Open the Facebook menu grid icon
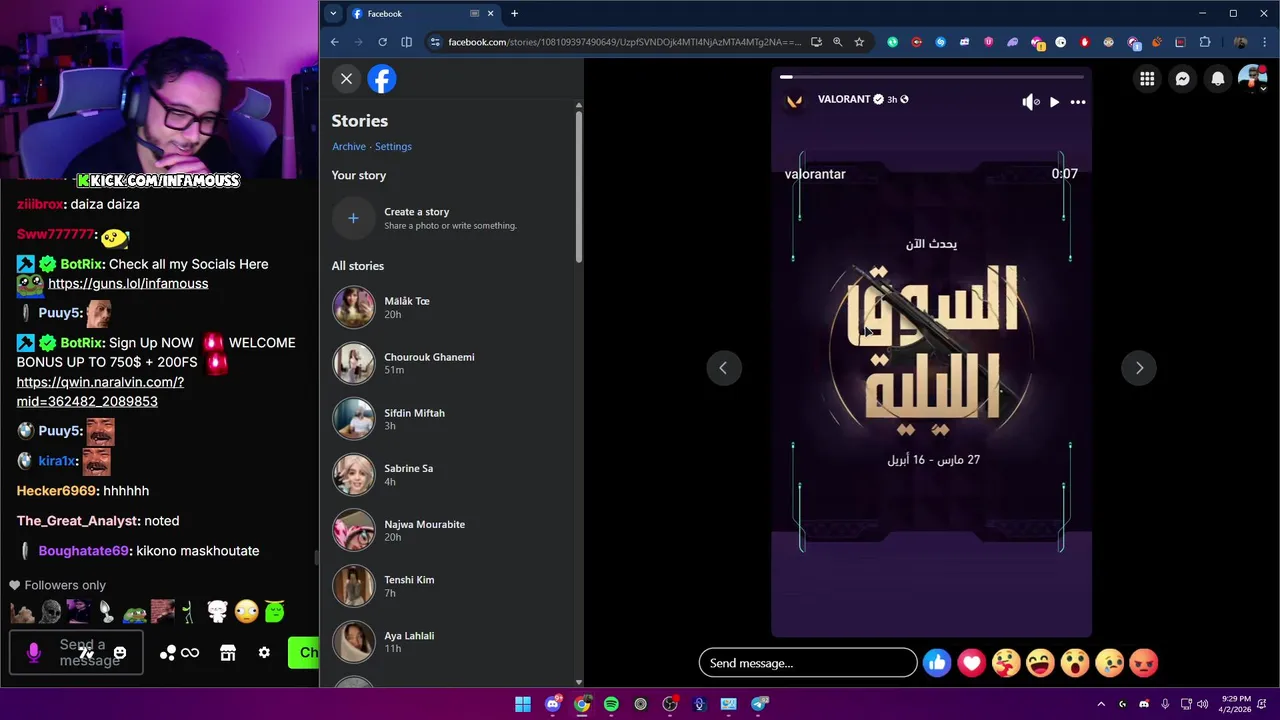1280x720 pixels. pos(1147,79)
